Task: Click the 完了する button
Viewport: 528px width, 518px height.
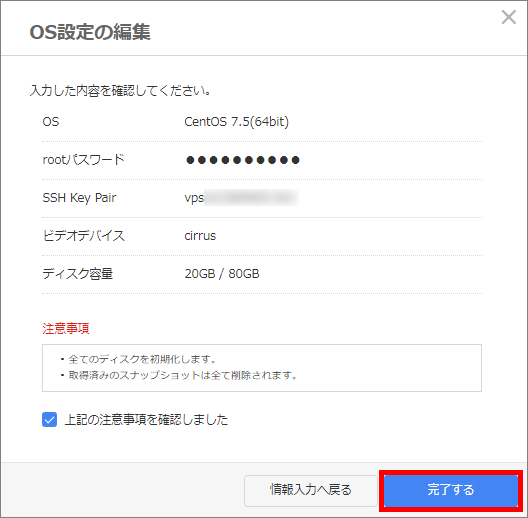Action: click(x=451, y=490)
